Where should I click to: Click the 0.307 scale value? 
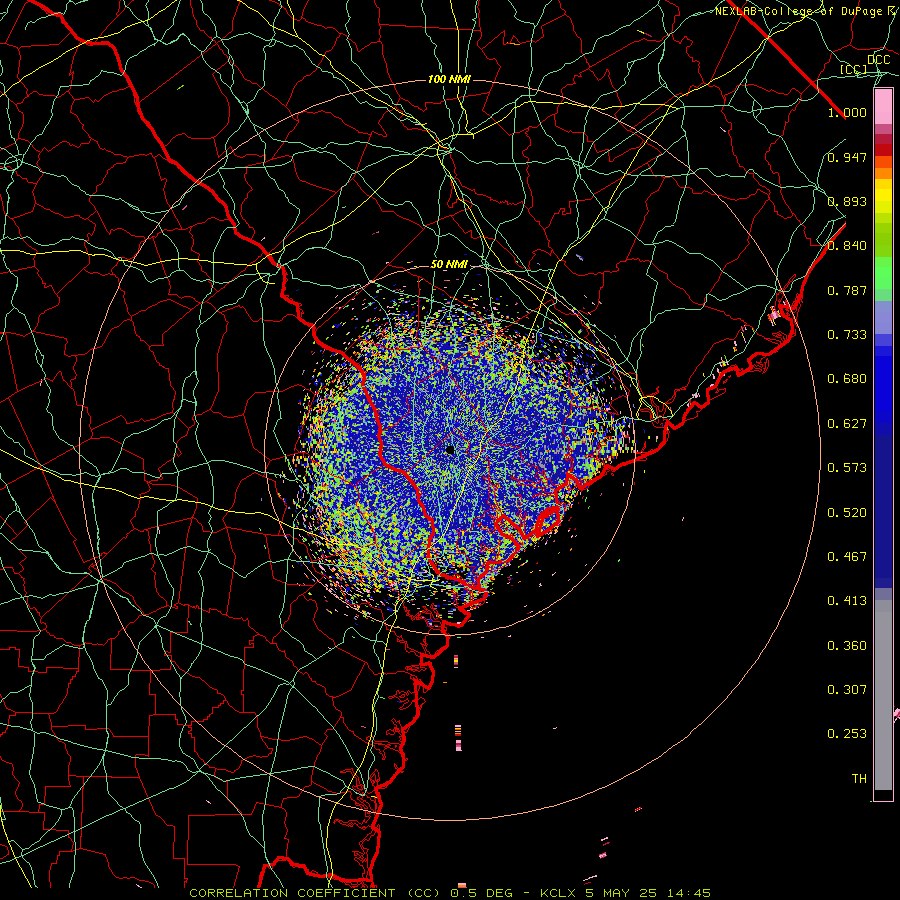pyautogui.click(x=847, y=690)
